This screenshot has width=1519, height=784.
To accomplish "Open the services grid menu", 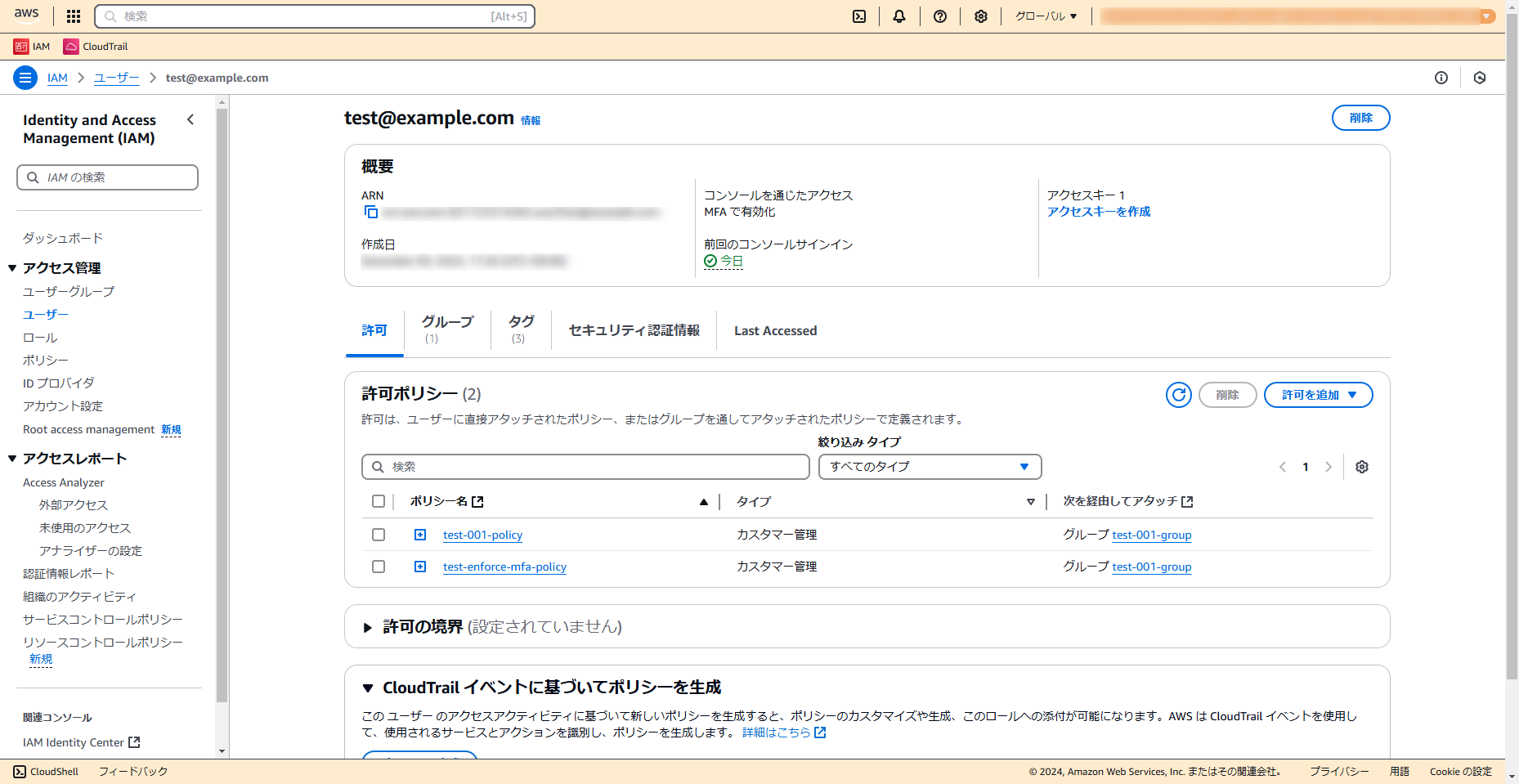I will point(74,16).
